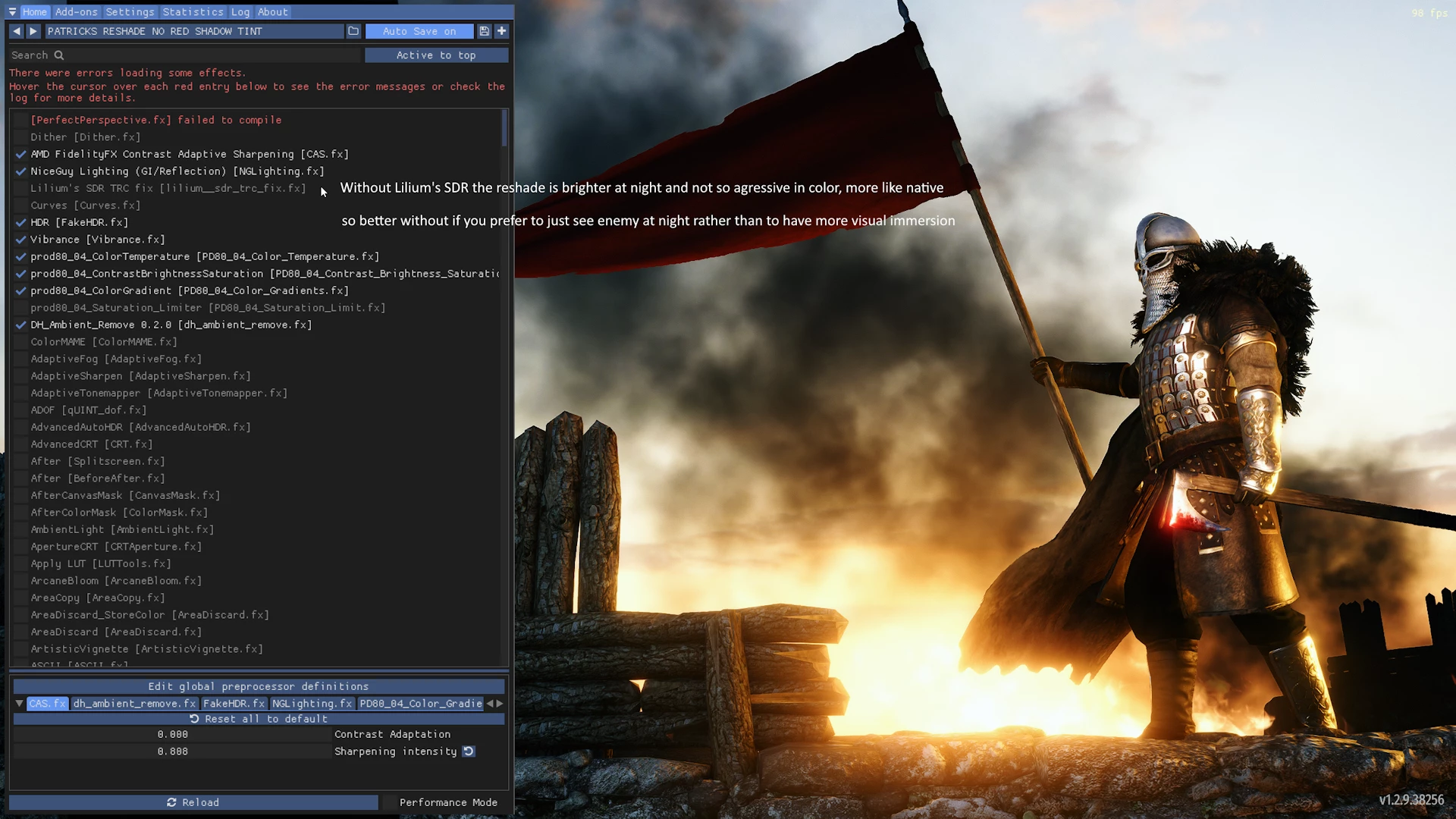Select ArtisticVignette entry

146,649
